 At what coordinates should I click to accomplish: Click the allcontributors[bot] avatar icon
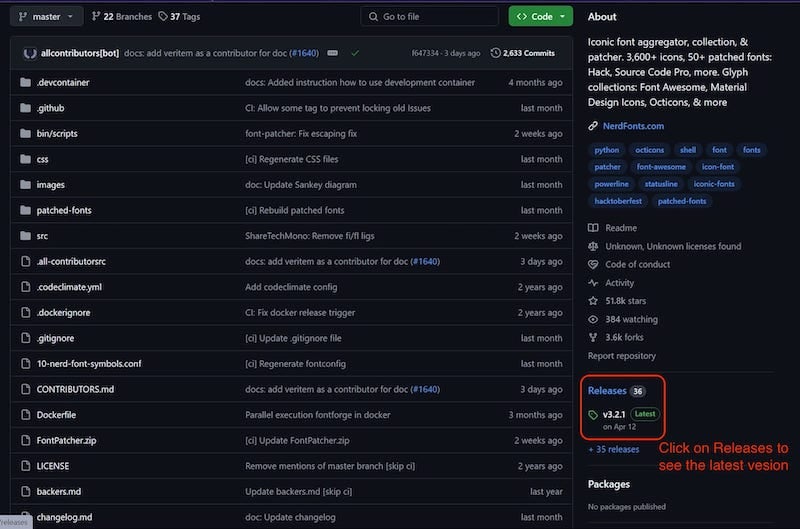click(x=30, y=53)
